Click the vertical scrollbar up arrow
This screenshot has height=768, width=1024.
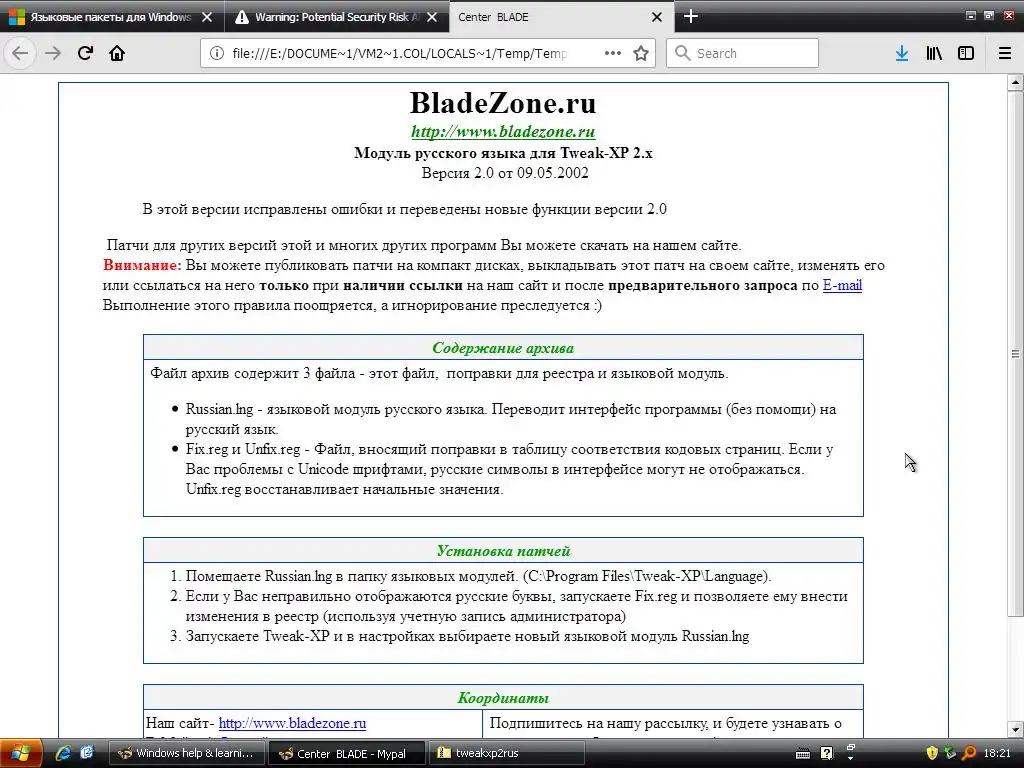click(1015, 83)
